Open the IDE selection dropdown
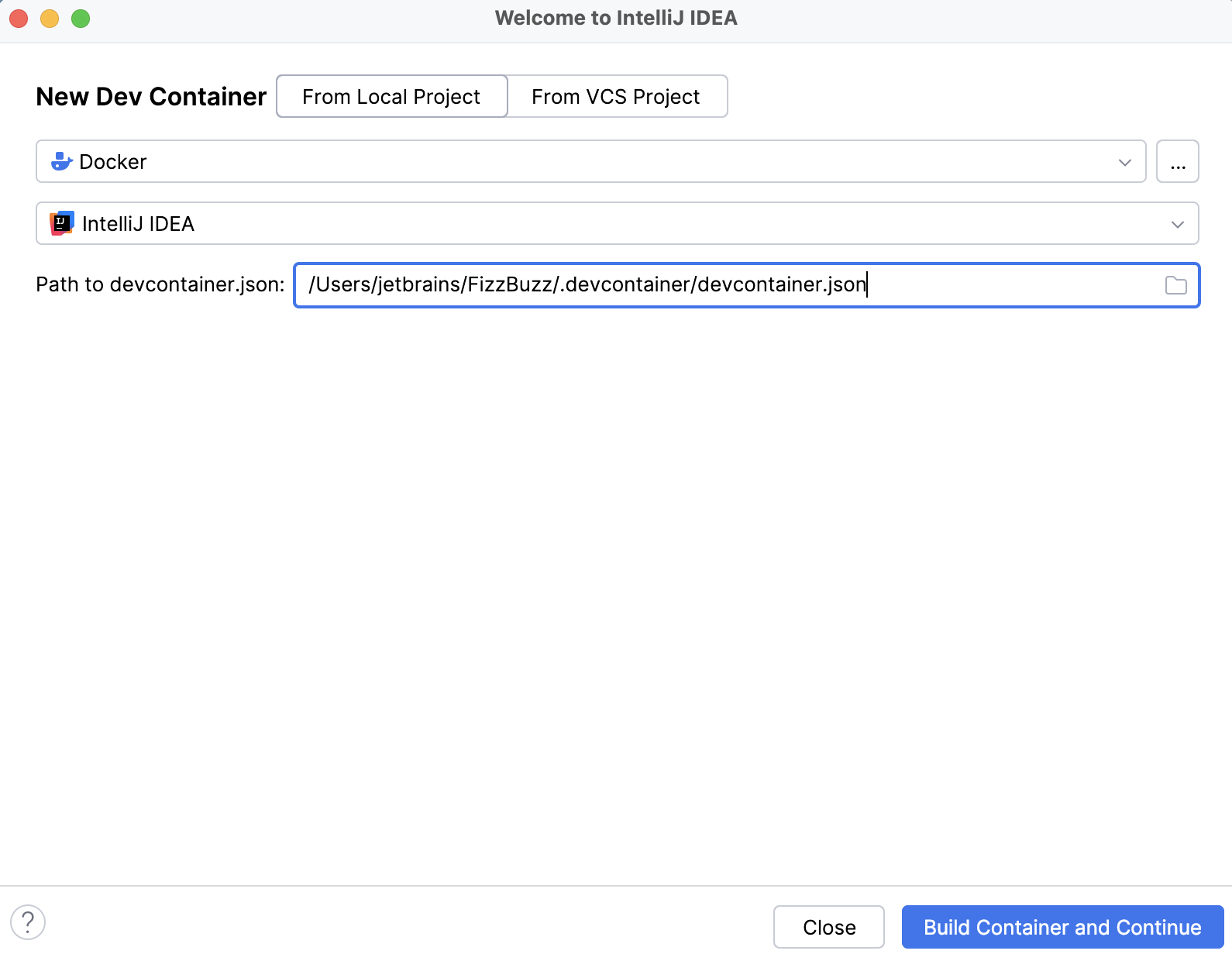 [1179, 223]
